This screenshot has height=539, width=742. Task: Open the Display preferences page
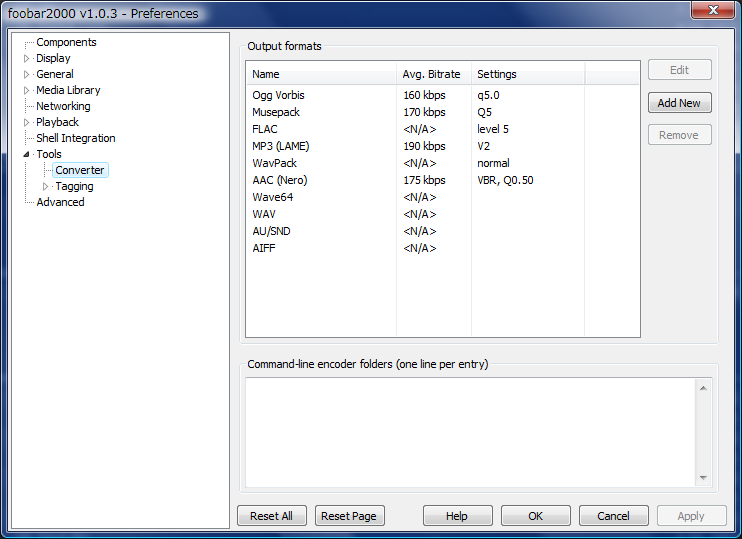[x=53, y=58]
